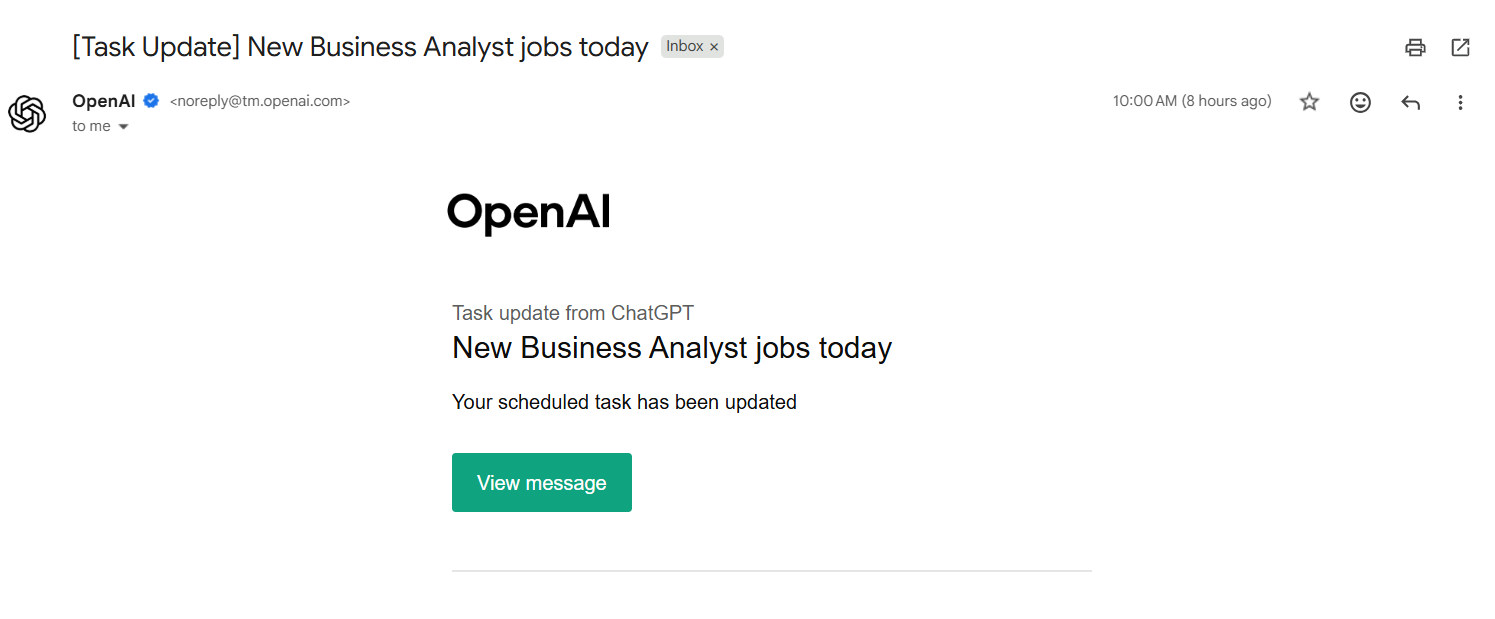Click the "Task update from ChatGPT" text
The width and height of the screenshot is (1495, 619).
572,313
